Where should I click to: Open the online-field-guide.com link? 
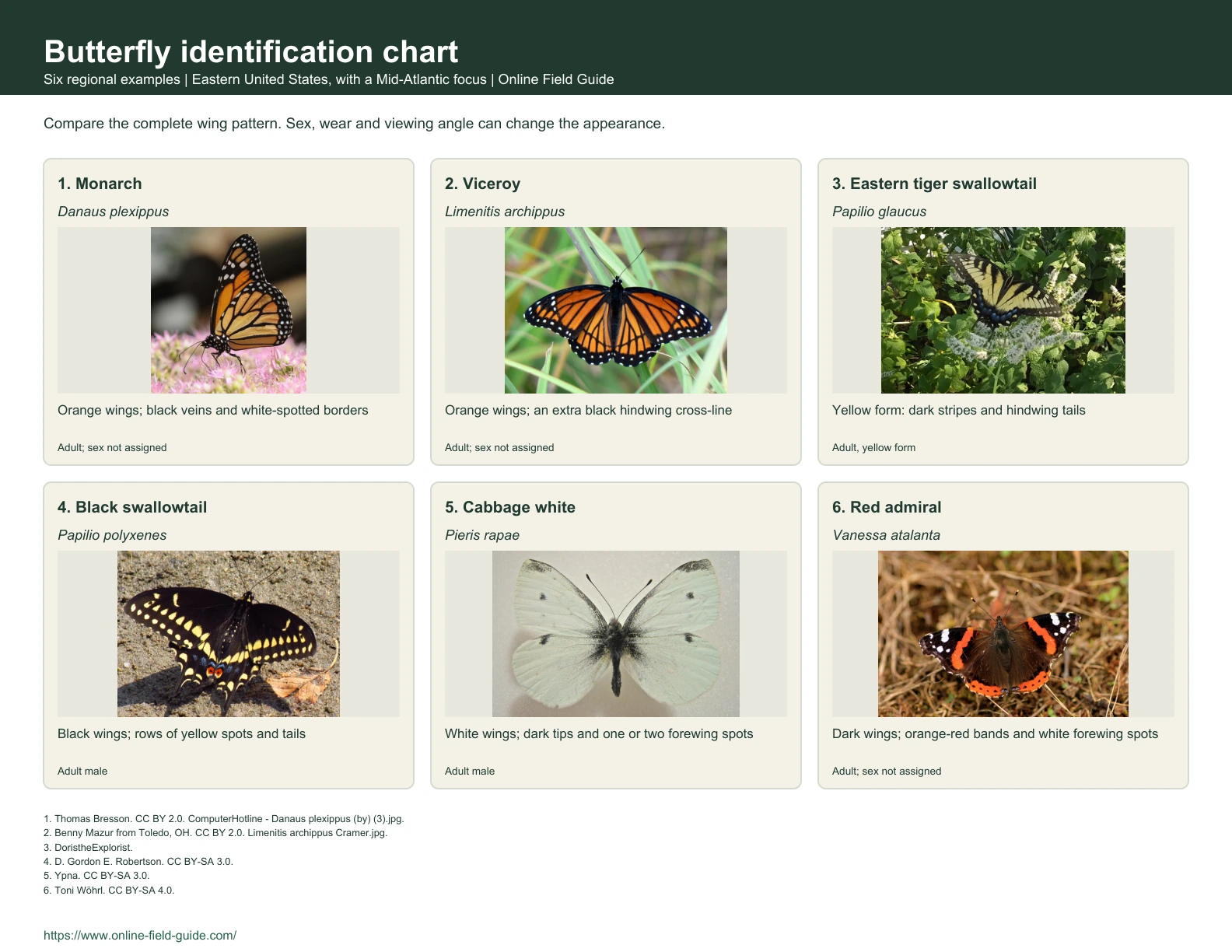pyautogui.click(x=140, y=935)
